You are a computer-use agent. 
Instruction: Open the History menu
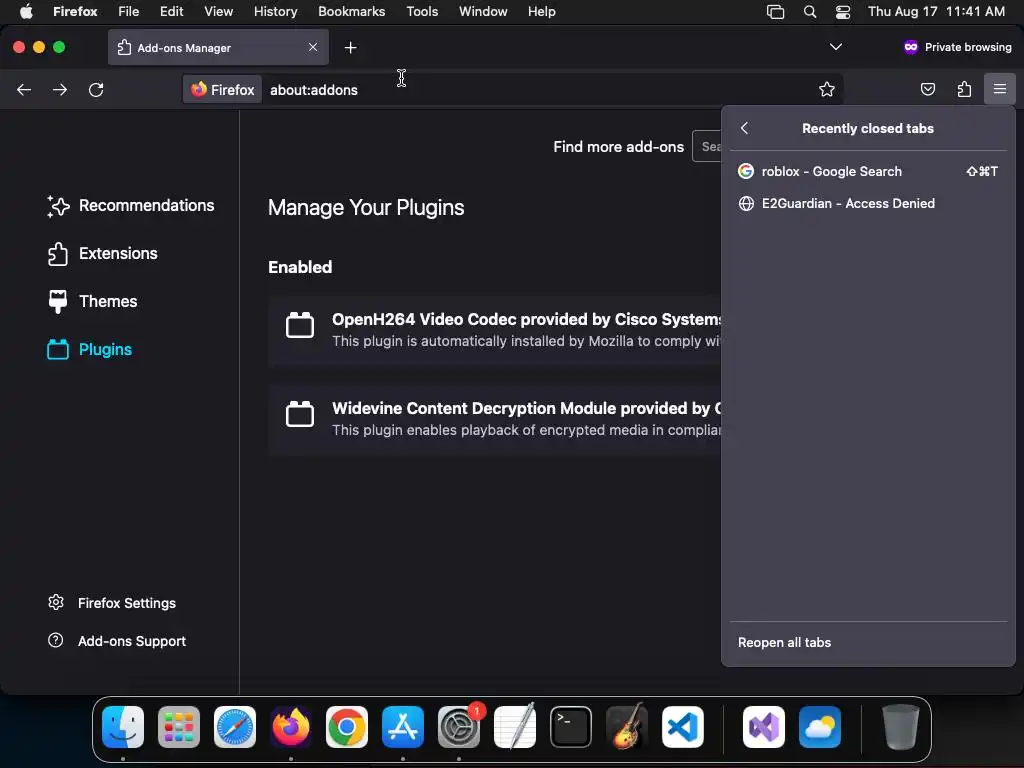[x=275, y=11]
